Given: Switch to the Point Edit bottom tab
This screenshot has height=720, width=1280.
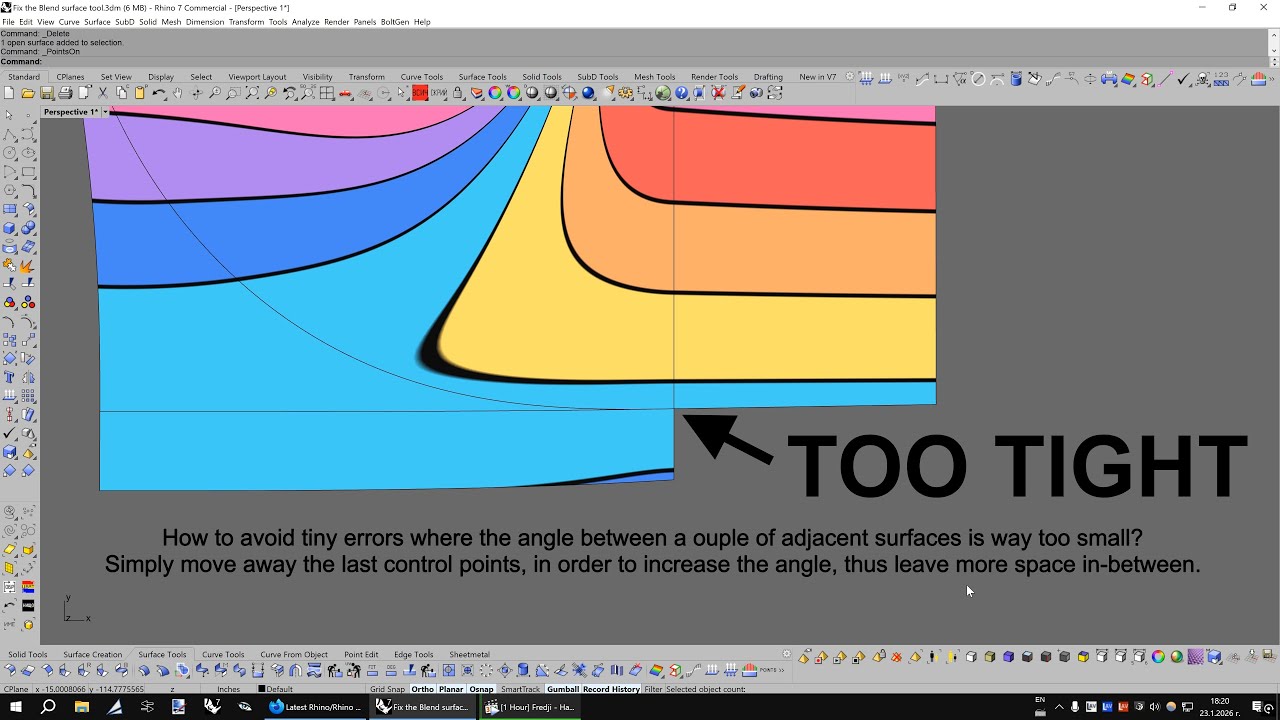Looking at the screenshot, I should pos(361,655).
